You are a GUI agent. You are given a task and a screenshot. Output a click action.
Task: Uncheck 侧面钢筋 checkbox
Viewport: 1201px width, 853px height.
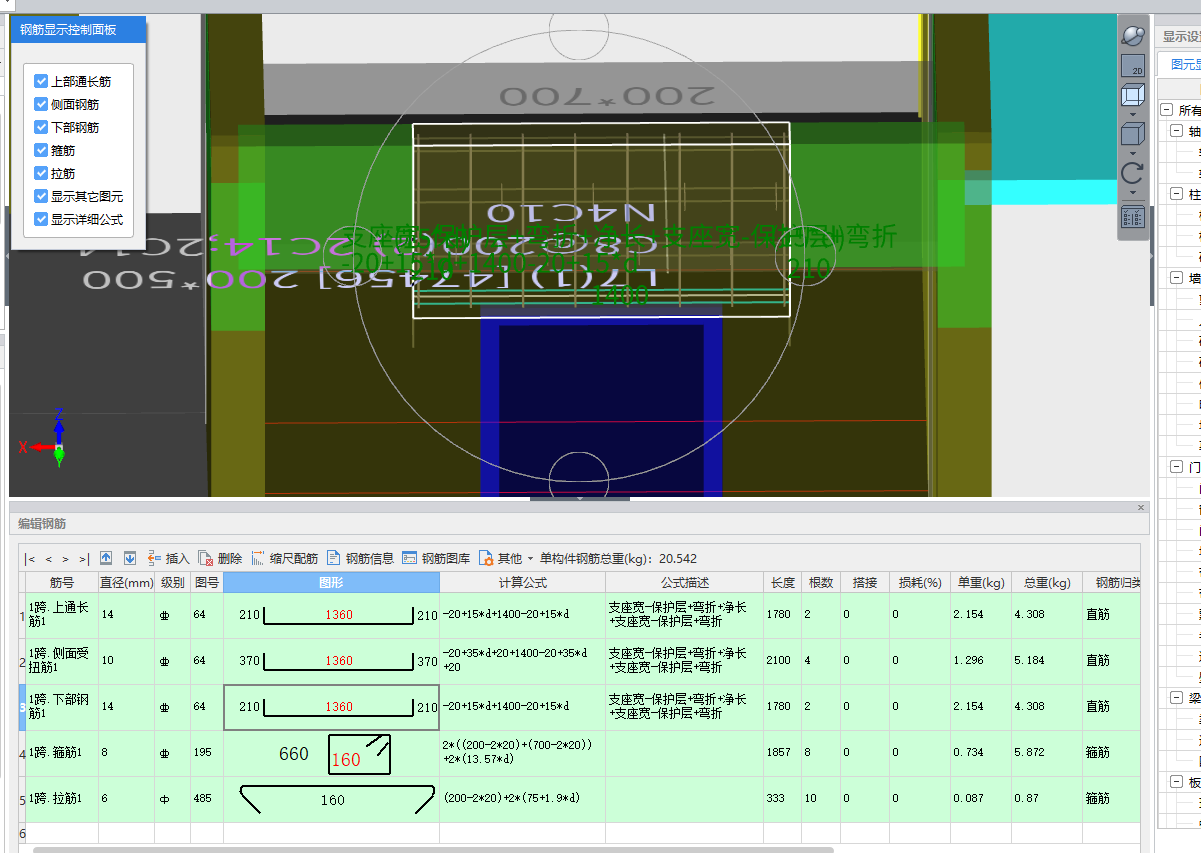pyautogui.click(x=41, y=104)
